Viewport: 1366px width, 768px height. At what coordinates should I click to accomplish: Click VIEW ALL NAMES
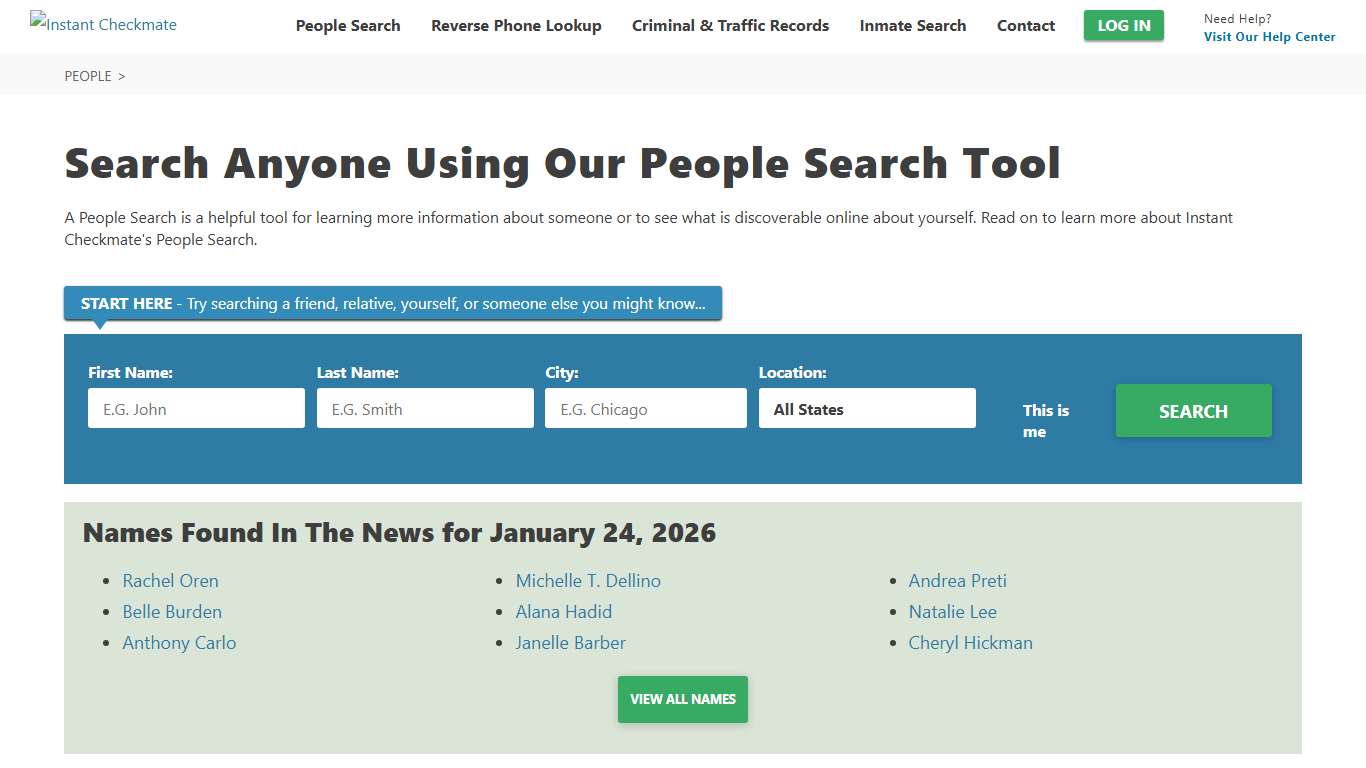click(682, 699)
